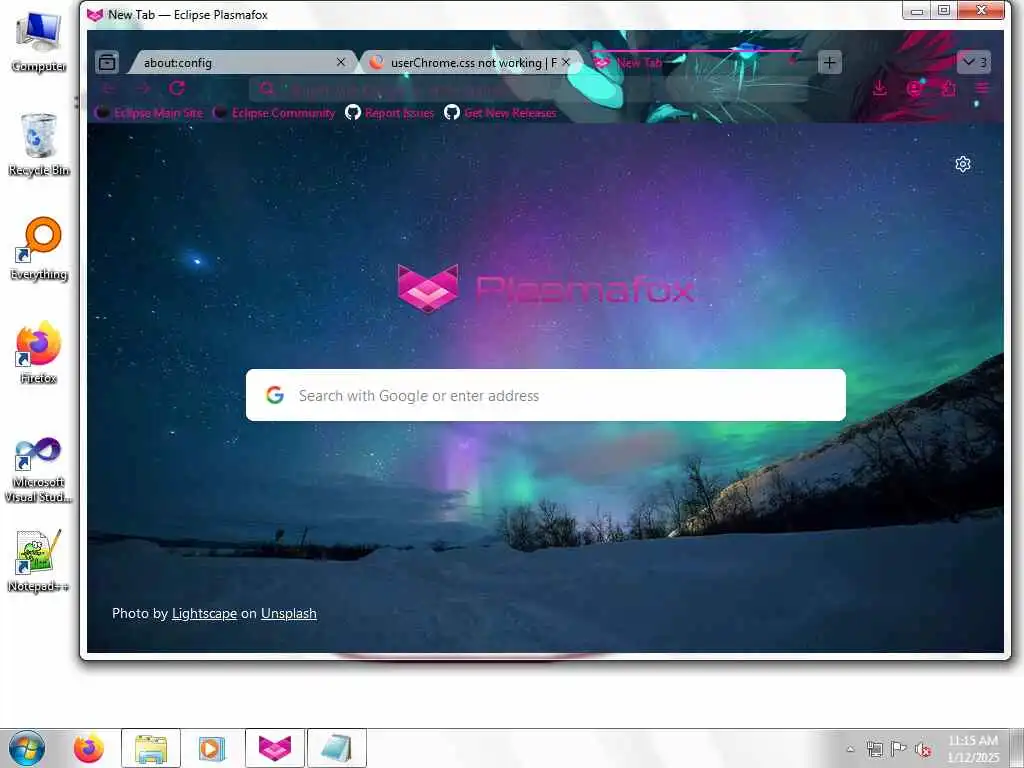
Task: Open a new tab with plus button
Action: (x=829, y=63)
